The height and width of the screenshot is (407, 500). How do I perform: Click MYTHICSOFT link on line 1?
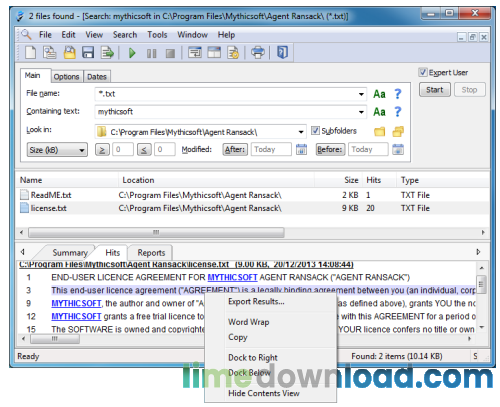[232, 277]
